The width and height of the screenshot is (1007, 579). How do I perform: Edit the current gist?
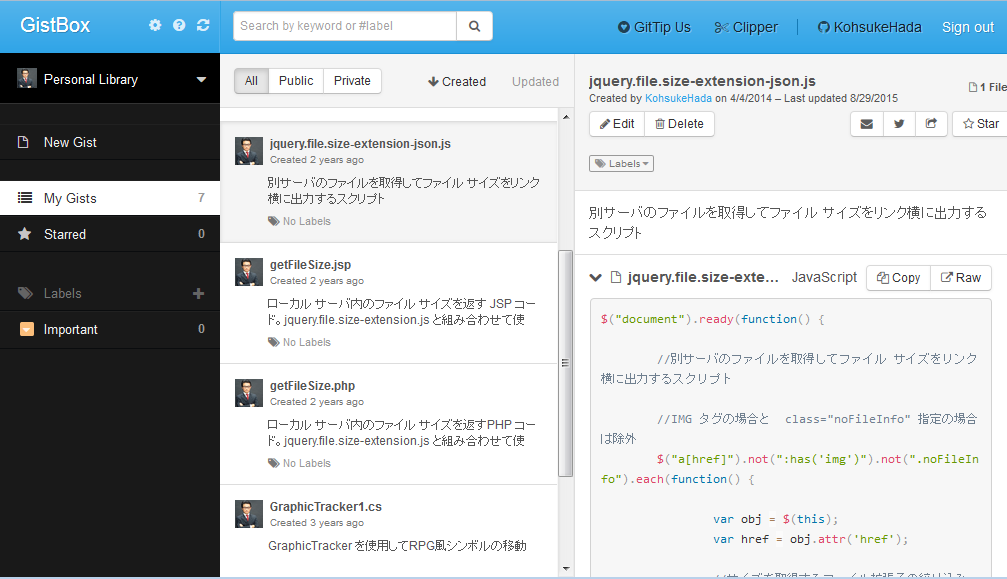click(617, 124)
